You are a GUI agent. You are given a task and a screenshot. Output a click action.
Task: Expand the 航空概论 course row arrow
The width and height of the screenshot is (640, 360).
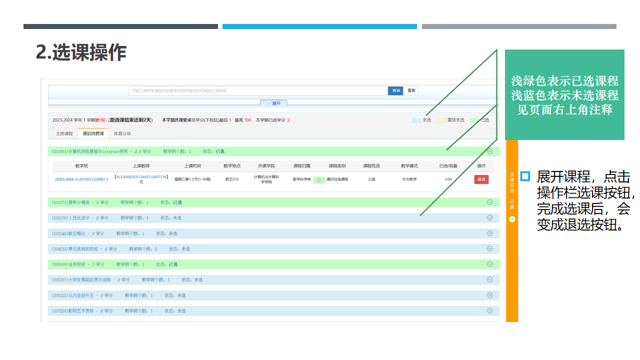pyautogui.click(x=490, y=233)
